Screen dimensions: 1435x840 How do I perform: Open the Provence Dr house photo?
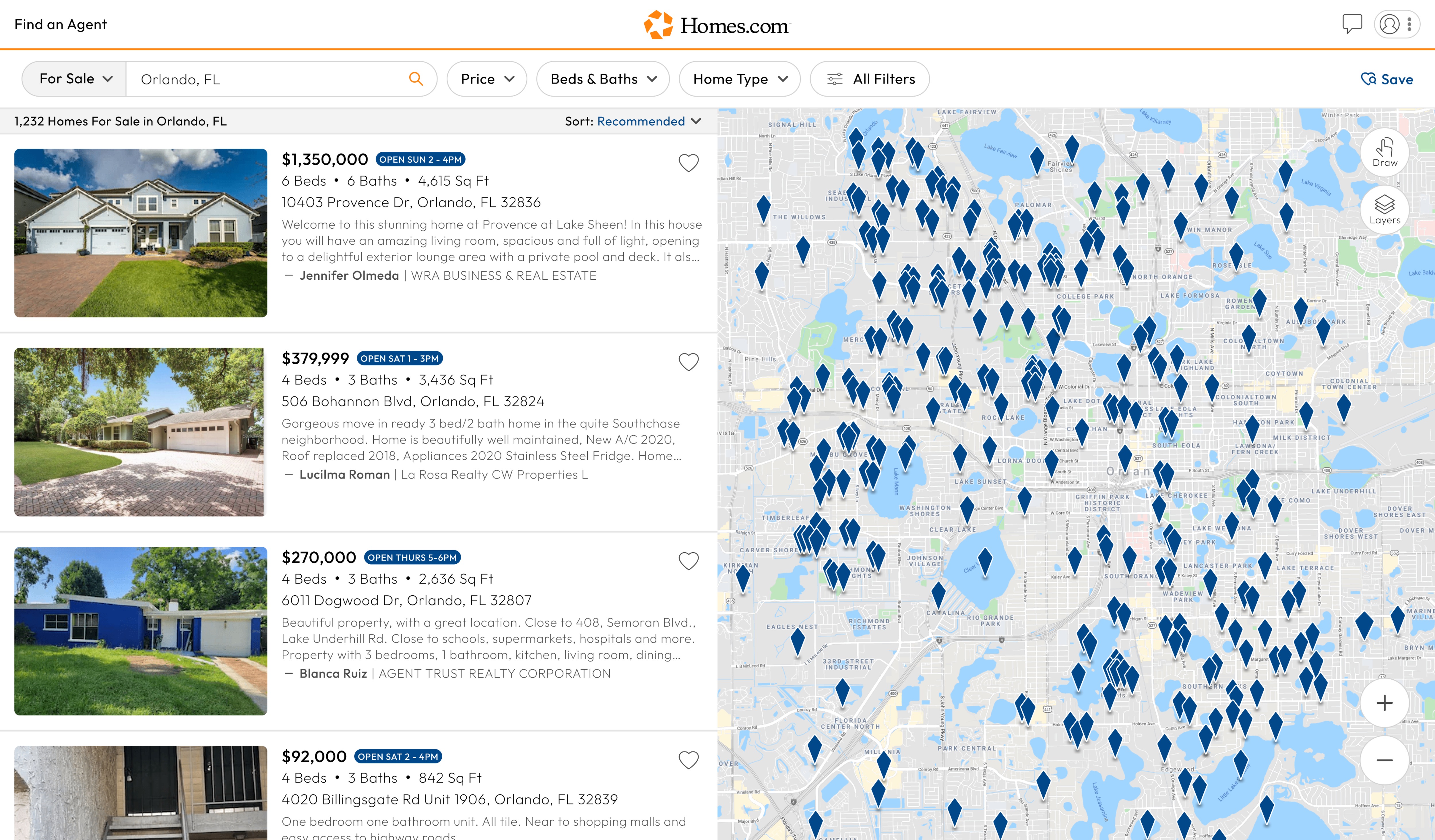141,233
